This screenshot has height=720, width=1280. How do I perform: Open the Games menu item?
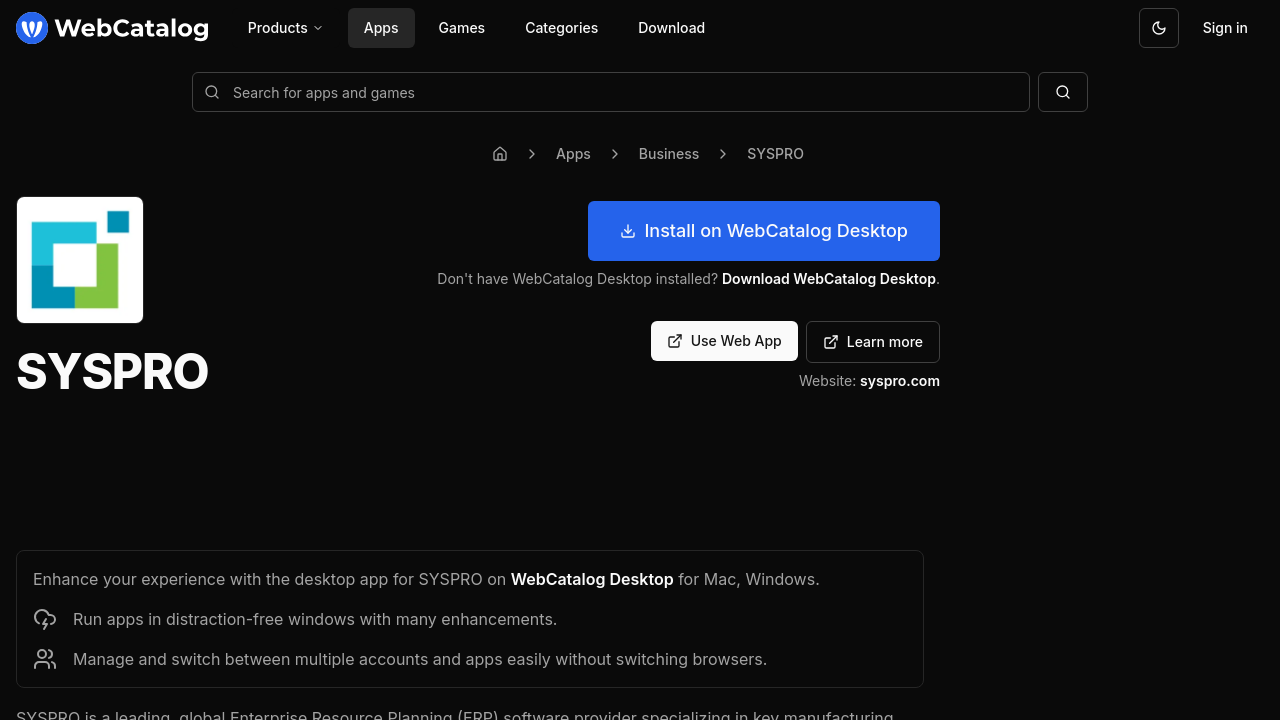pos(461,28)
